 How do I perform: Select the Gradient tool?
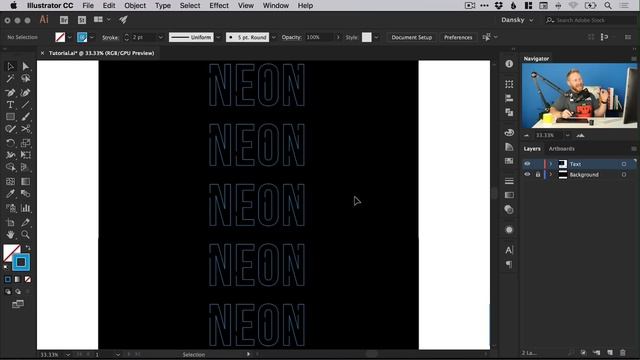25,182
